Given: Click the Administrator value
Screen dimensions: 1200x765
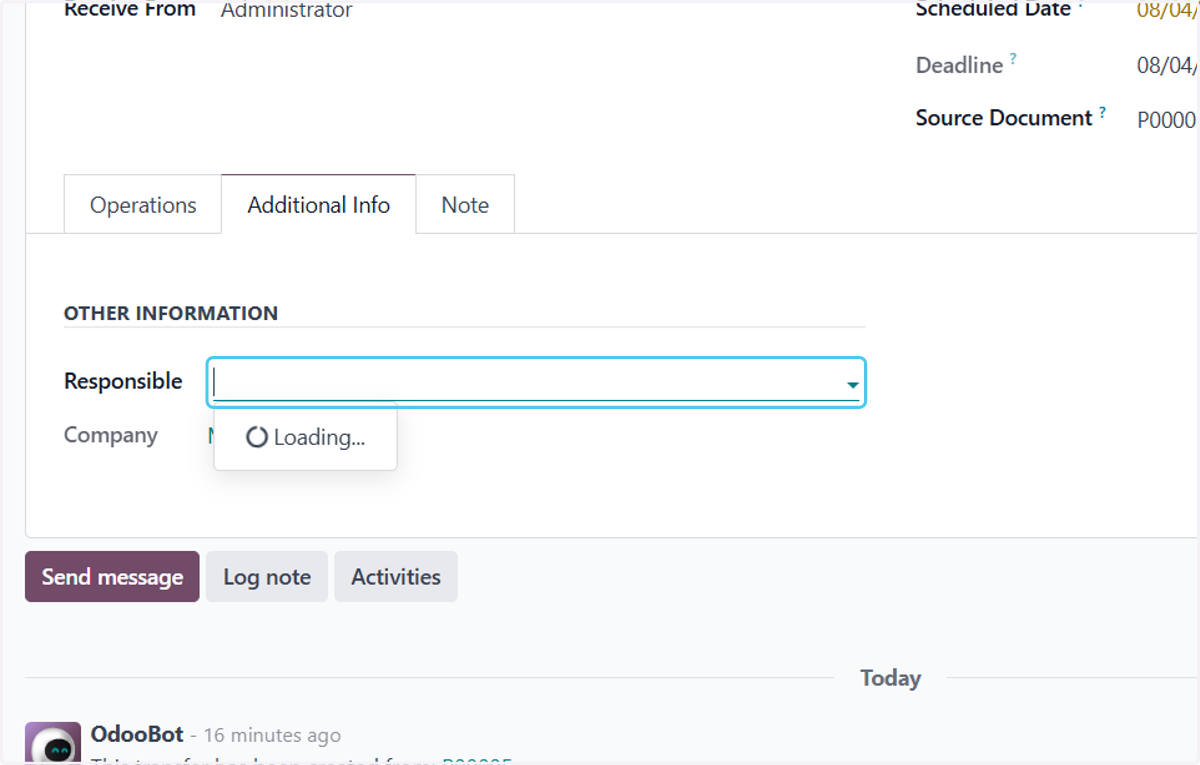Looking at the screenshot, I should tap(286, 11).
